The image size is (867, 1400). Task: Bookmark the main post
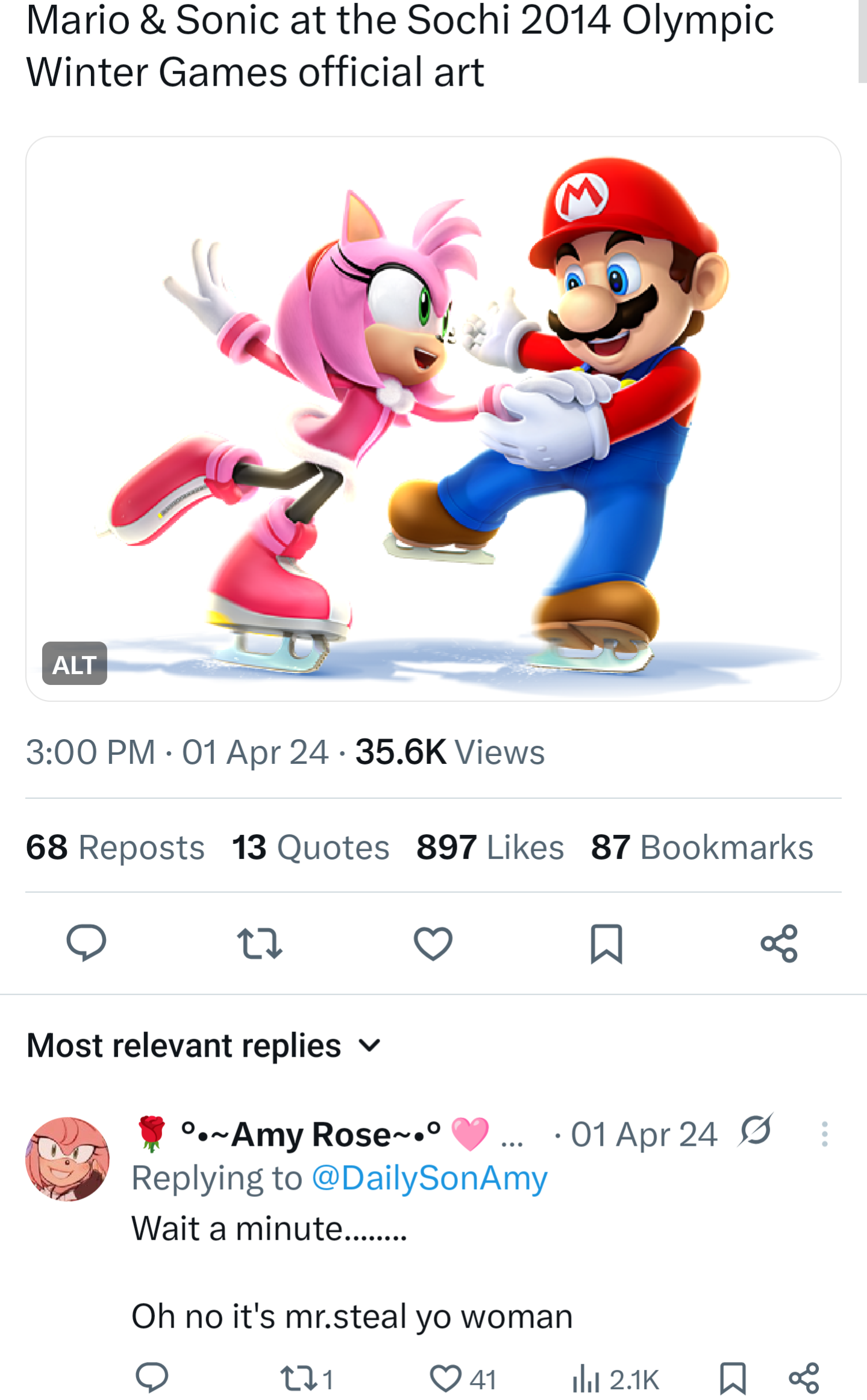point(606,943)
